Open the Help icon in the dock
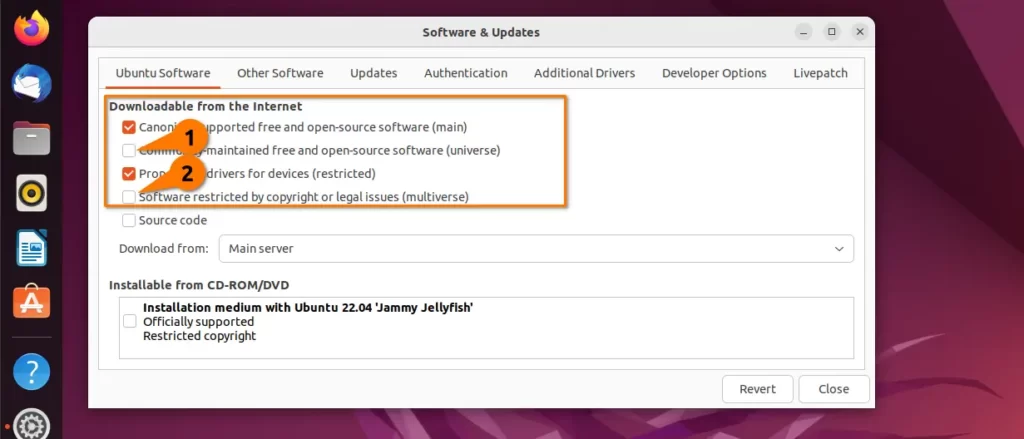 click(31, 371)
